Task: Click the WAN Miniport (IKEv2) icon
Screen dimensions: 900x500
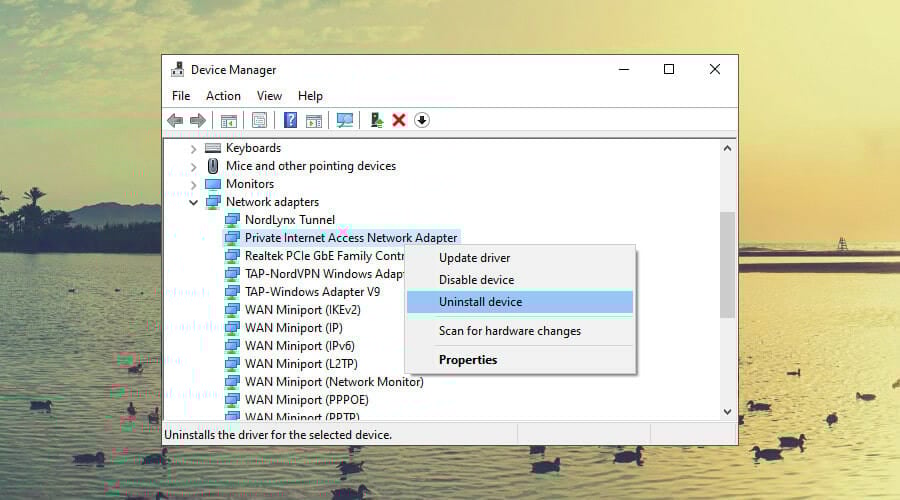Action: (x=232, y=310)
